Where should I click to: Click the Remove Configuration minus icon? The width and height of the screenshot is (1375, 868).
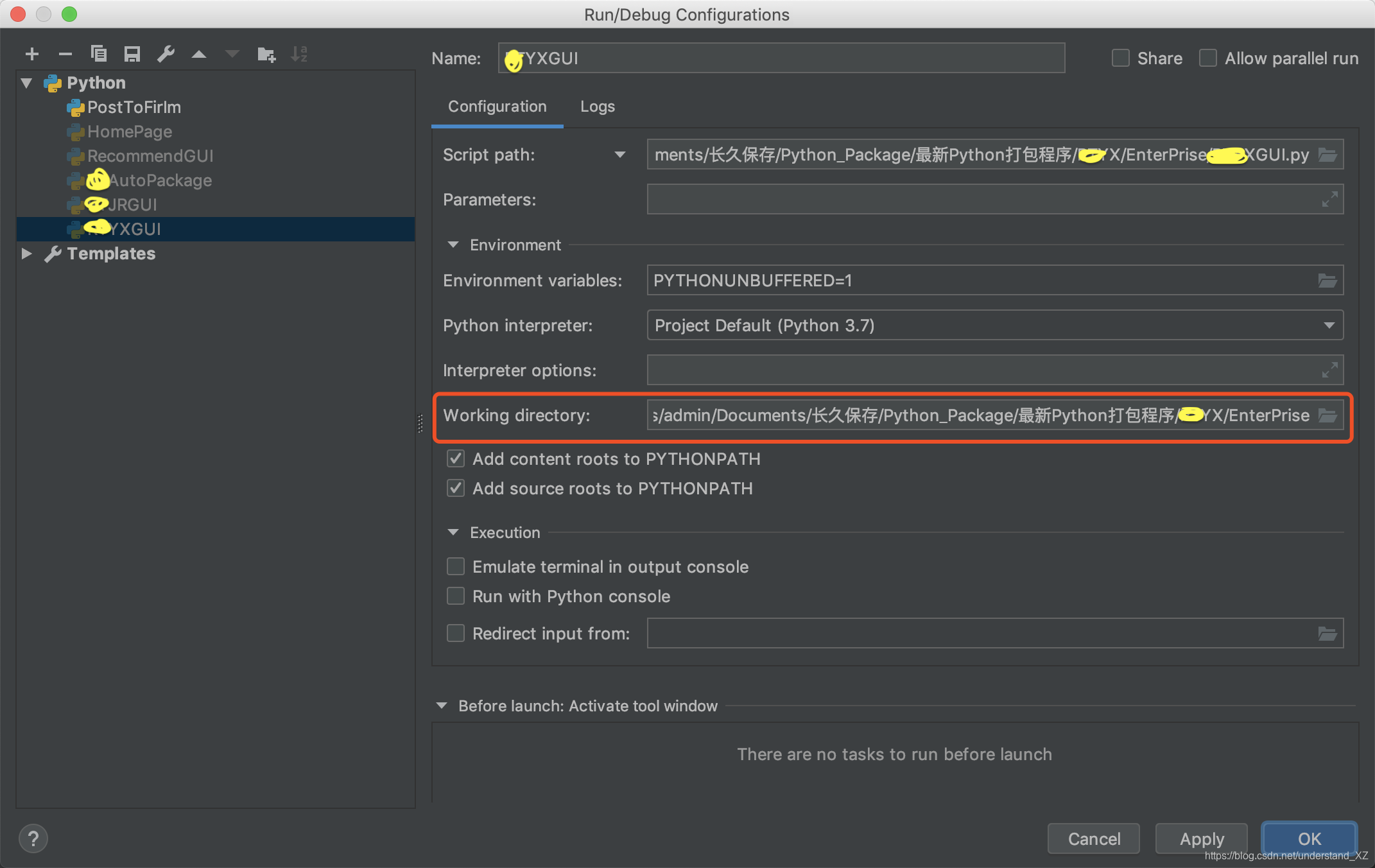click(x=65, y=54)
